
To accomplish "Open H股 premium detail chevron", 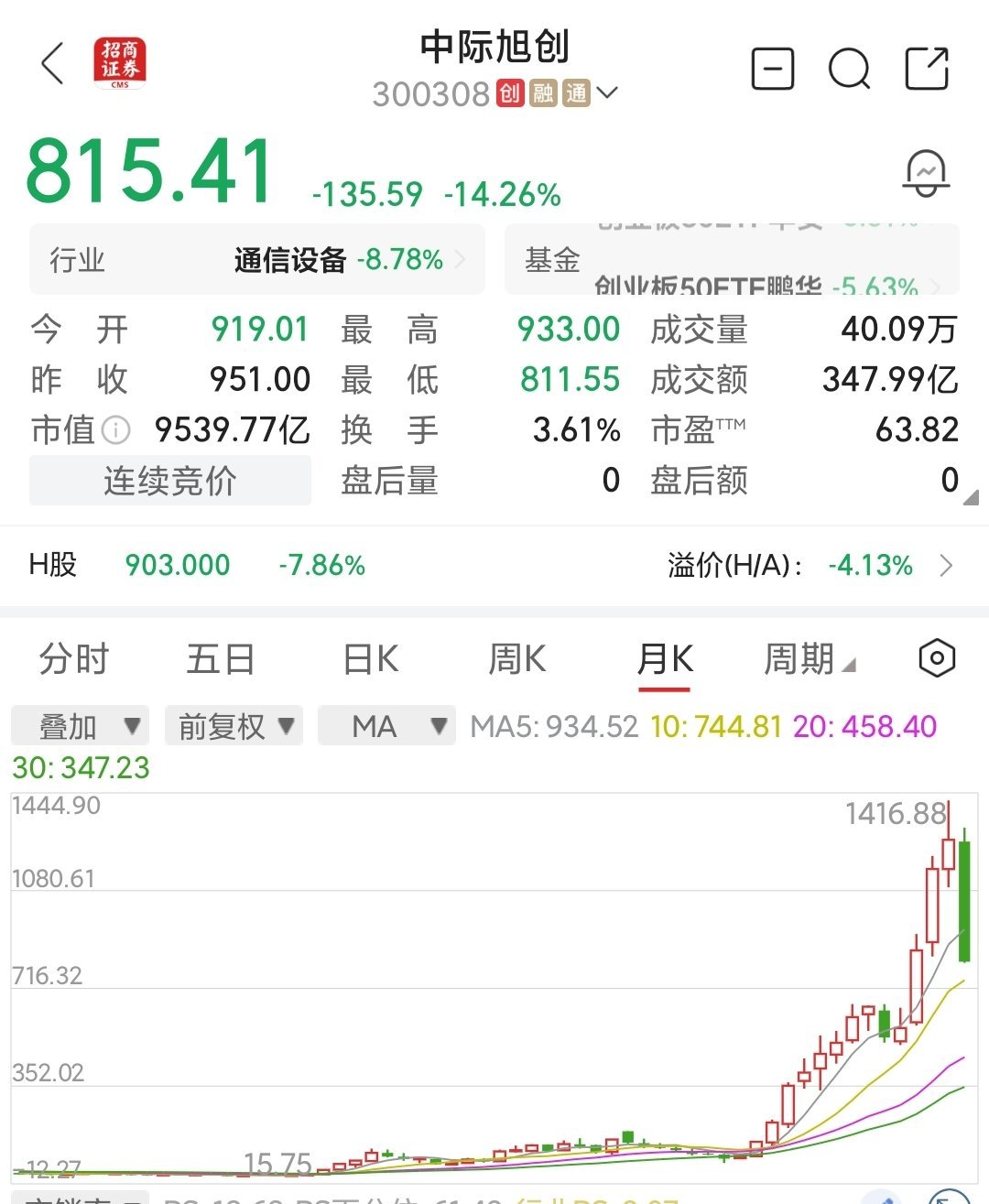I will (947, 566).
